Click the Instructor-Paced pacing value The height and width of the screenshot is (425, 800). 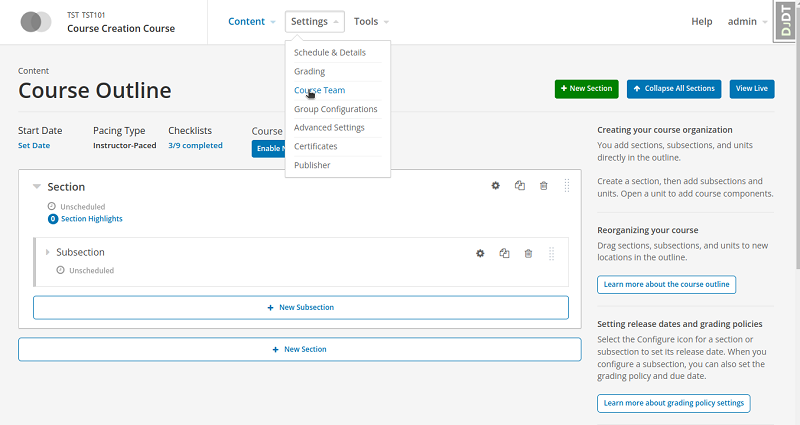[124, 145]
